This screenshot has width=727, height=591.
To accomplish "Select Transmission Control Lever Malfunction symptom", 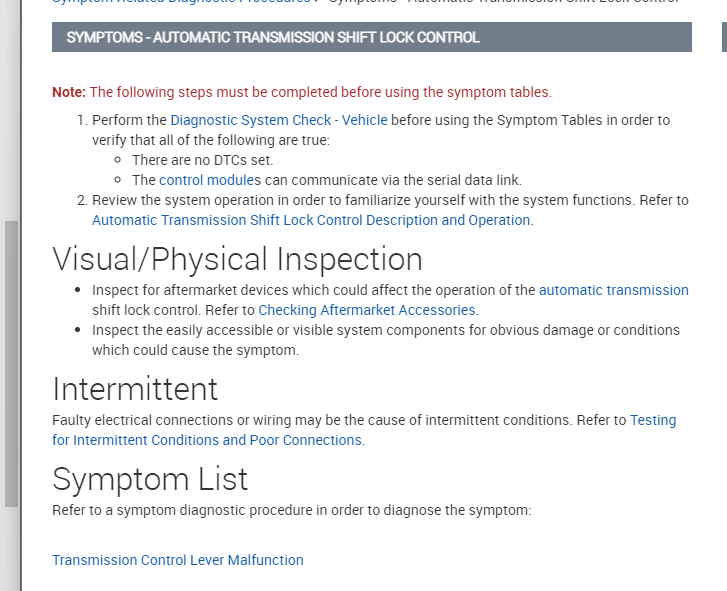I will point(178,560).
